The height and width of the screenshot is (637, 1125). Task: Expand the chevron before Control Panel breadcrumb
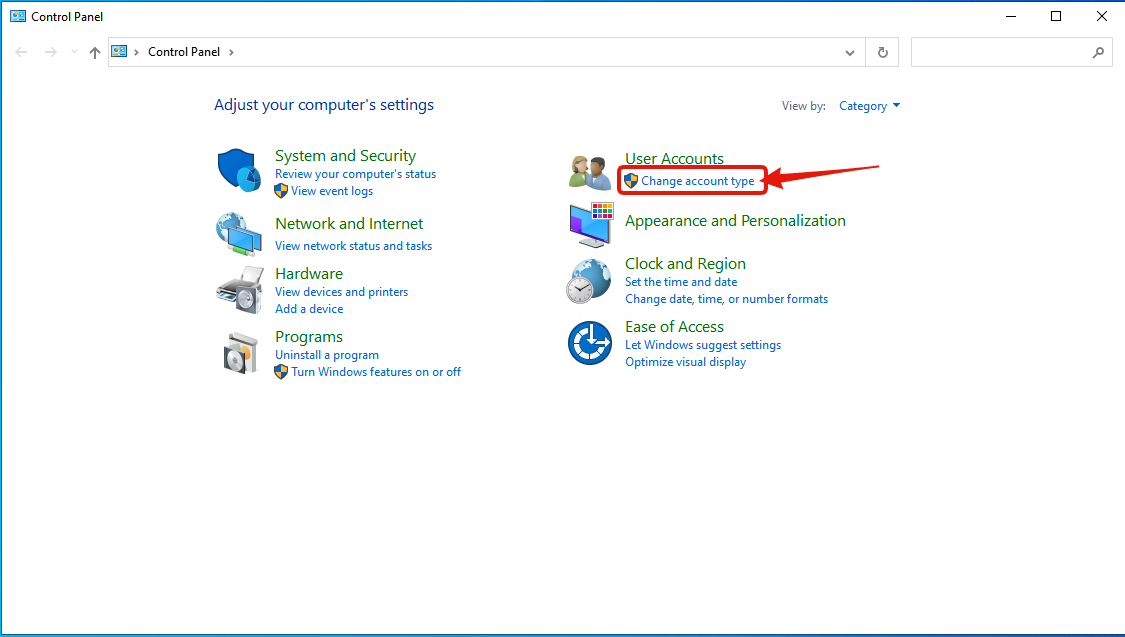[136, 52]
